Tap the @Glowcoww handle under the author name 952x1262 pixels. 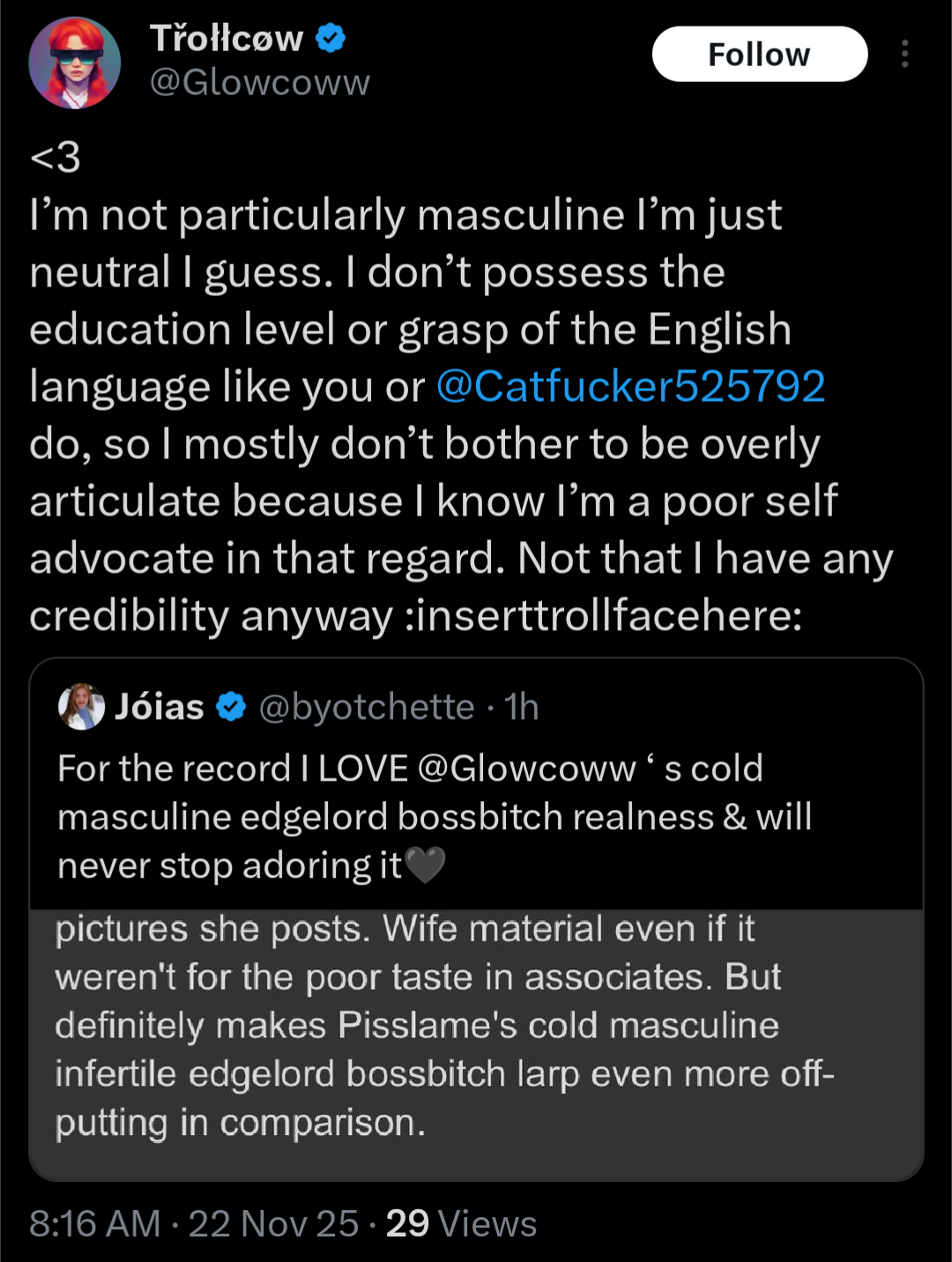(x=259, y=82)
